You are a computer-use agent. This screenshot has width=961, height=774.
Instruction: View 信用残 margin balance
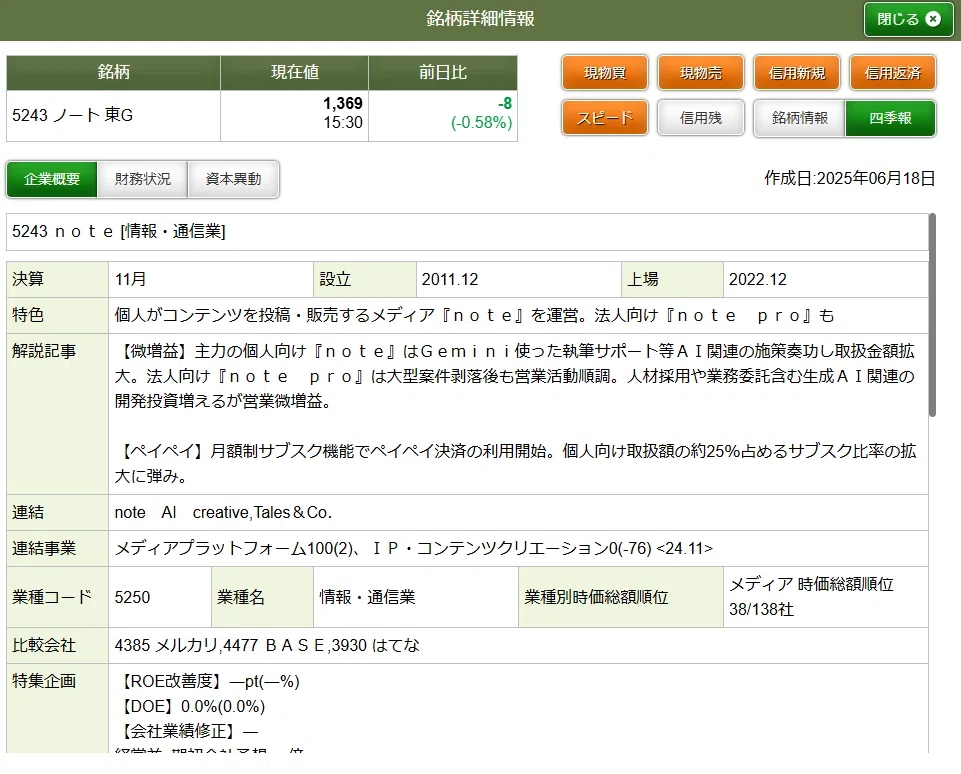tap(701, 117)
